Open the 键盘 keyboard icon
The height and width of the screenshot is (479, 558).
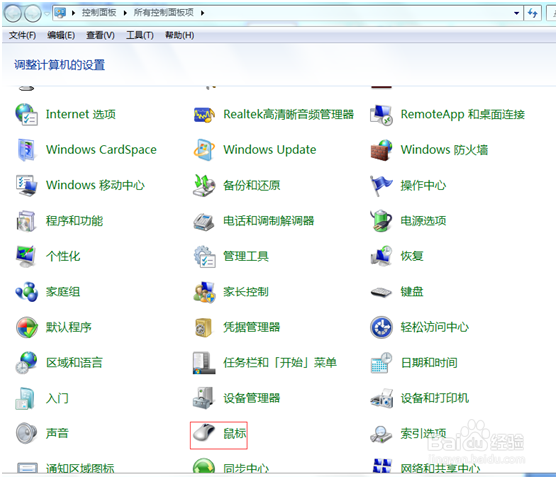pos(381,292)
